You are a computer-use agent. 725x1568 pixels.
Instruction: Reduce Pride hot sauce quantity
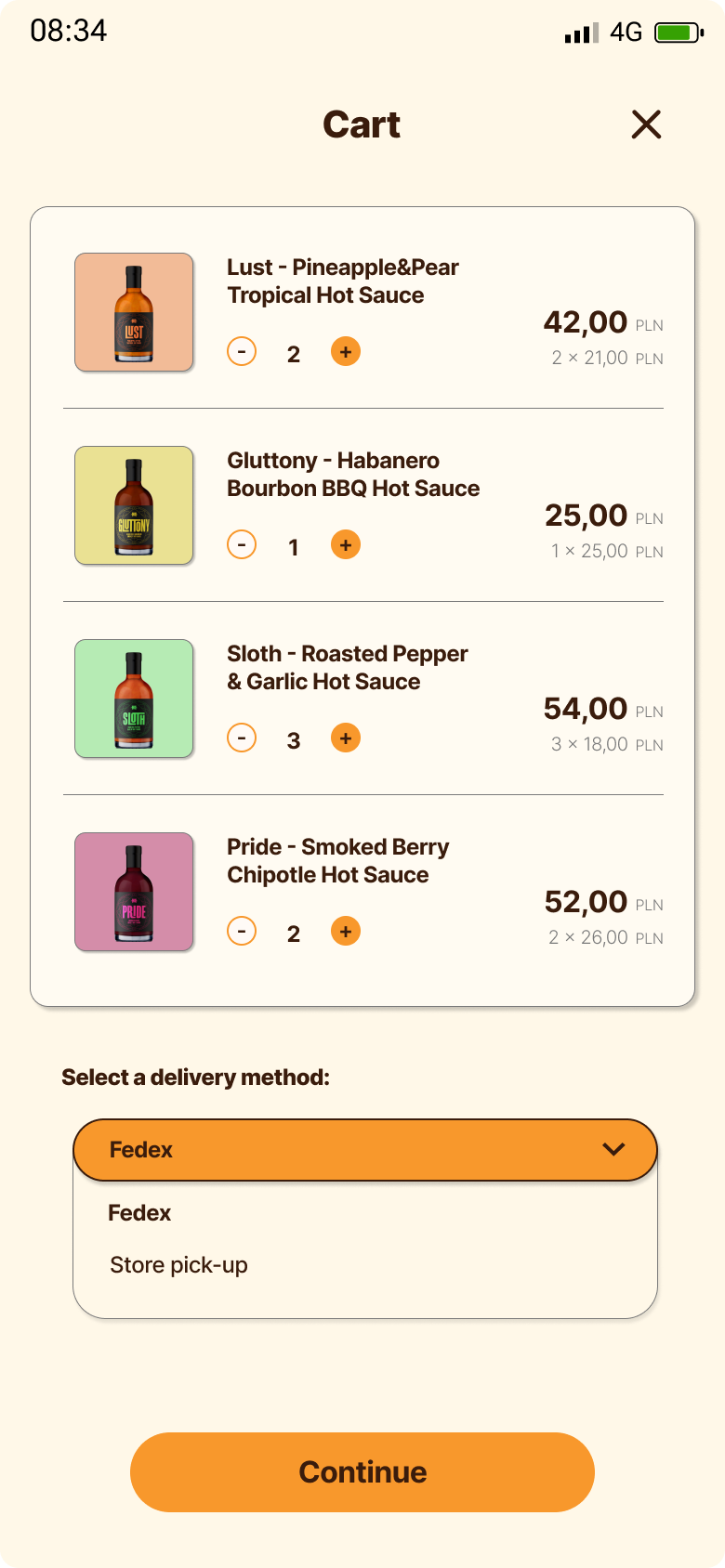tap(242, 932)
